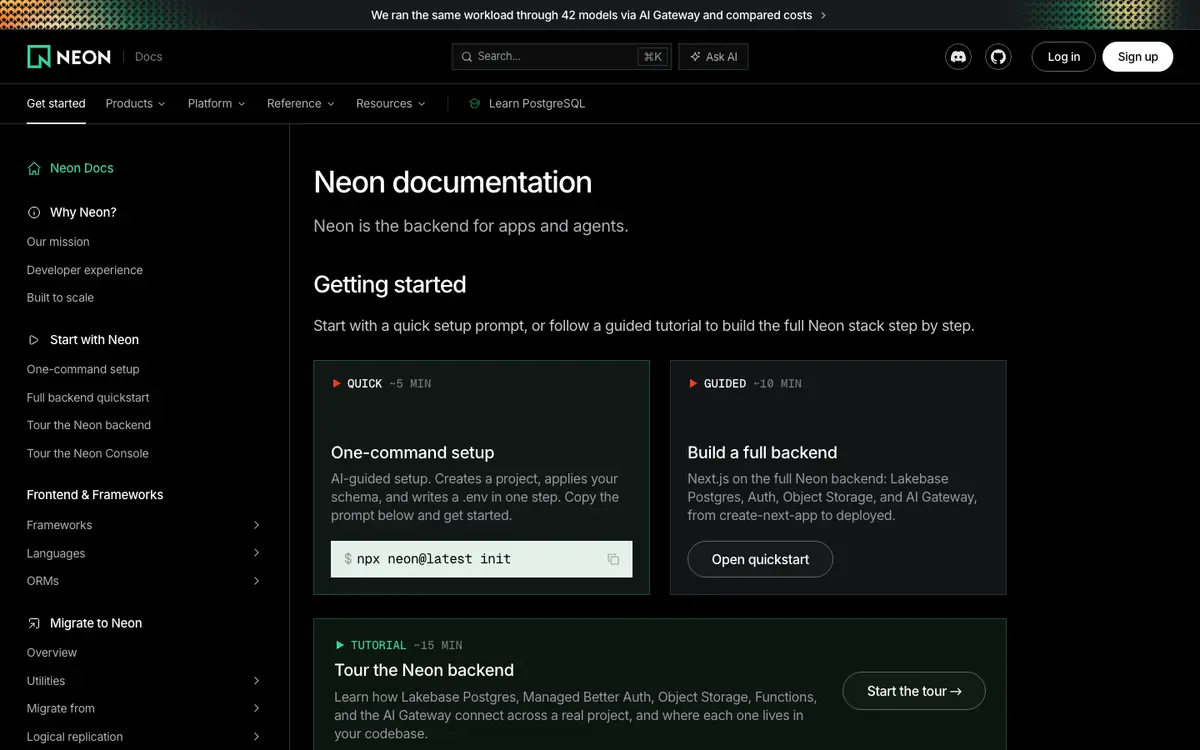Viewport: 1200px width, 750px height.
Task: Select the Get started tab
Action: 56,104
